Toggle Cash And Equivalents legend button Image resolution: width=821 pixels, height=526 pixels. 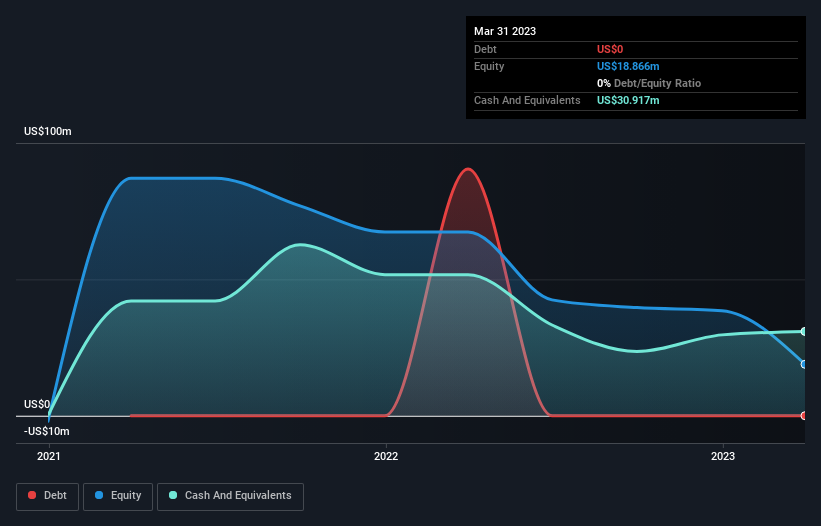click(230, 496)
